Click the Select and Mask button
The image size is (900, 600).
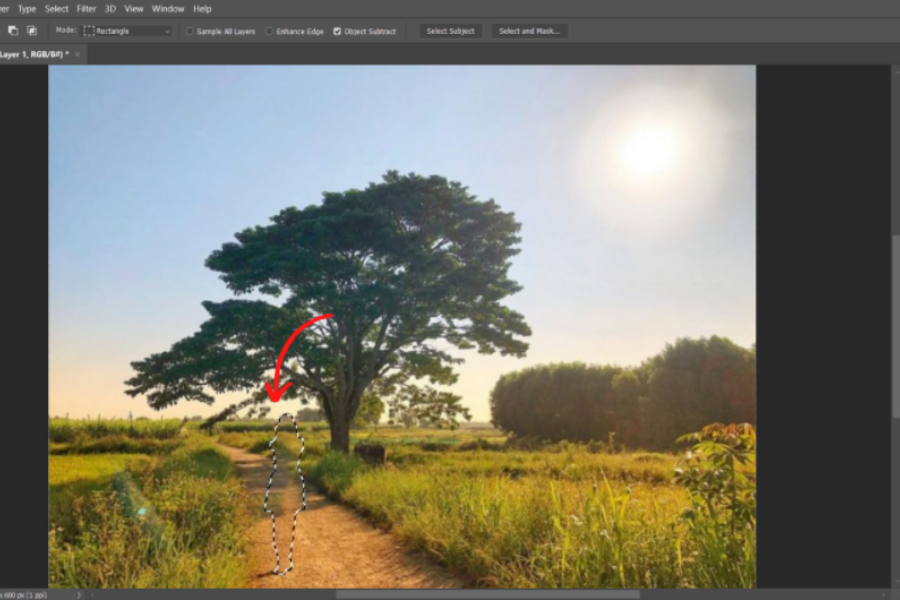coord(530,31)
